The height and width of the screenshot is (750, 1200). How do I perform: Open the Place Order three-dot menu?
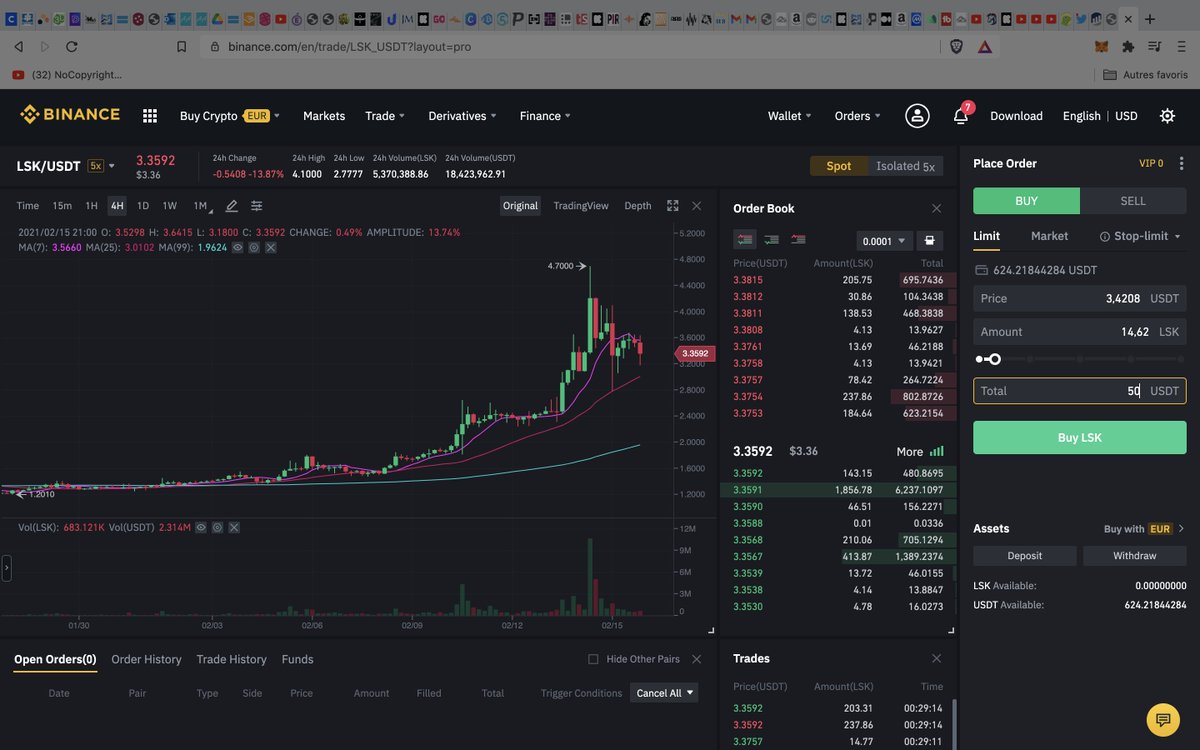click(1182, 163)
